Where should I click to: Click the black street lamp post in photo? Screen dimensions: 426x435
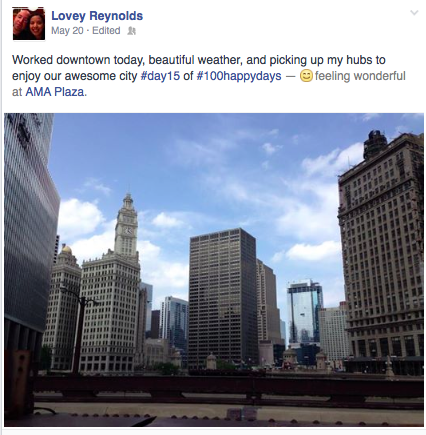pos(79,333)
